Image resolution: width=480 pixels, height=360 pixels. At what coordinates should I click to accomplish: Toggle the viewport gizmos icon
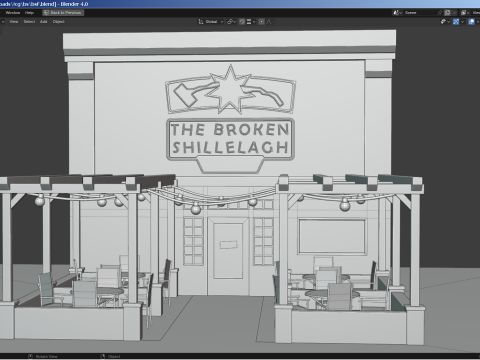(x=456, y=22)
